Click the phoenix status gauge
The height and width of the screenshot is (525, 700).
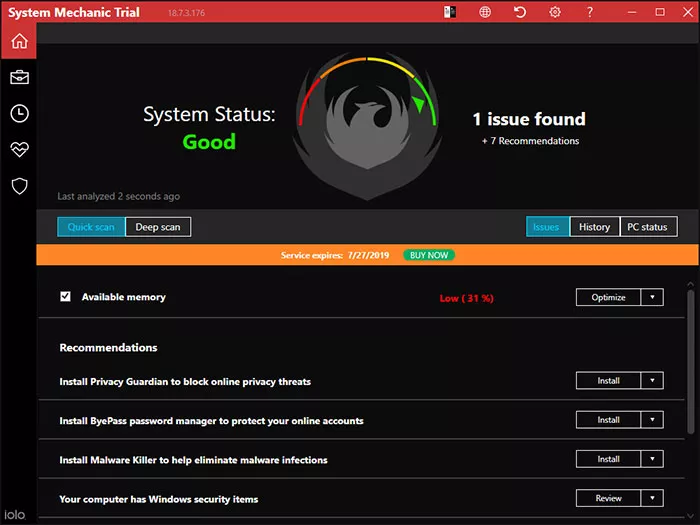[367, 126]
